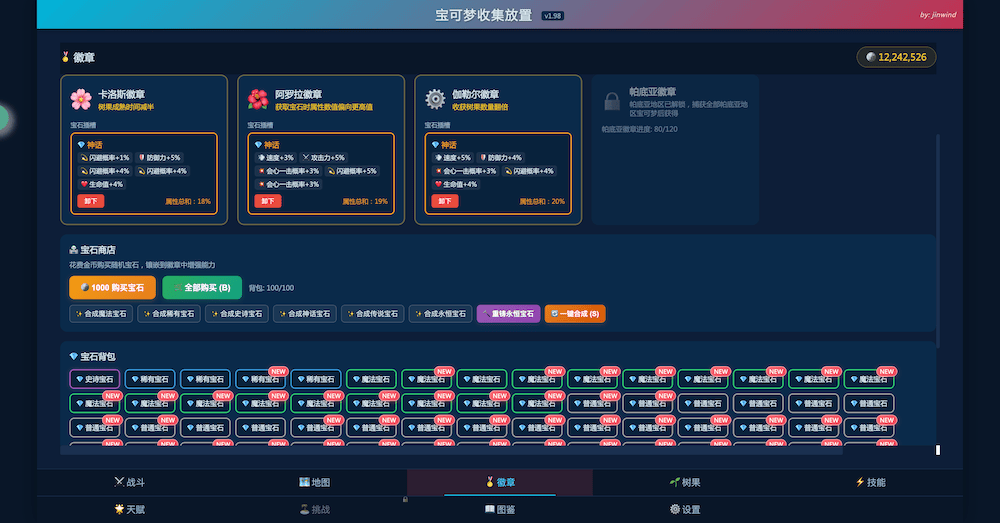Image resolution: width=1000 pixels, height=523 pixels.
Task: Click the first 稀有宝石 gem in backpack
Action: pyautogui.click(x=150, y=379)
